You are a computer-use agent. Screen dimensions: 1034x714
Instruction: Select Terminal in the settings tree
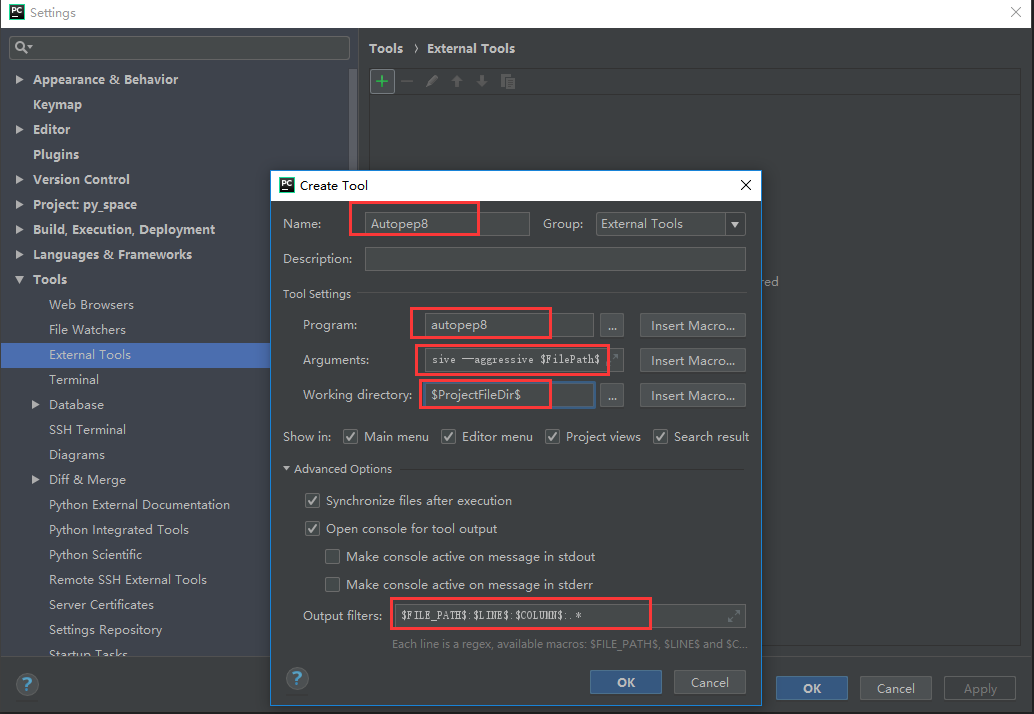74,380
